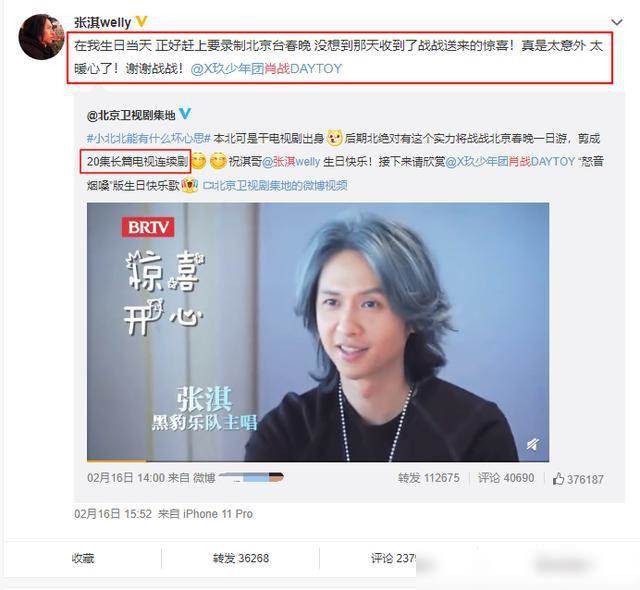Select the 转发 36268 tab in the bottom bar

click(x=241, y=558)
